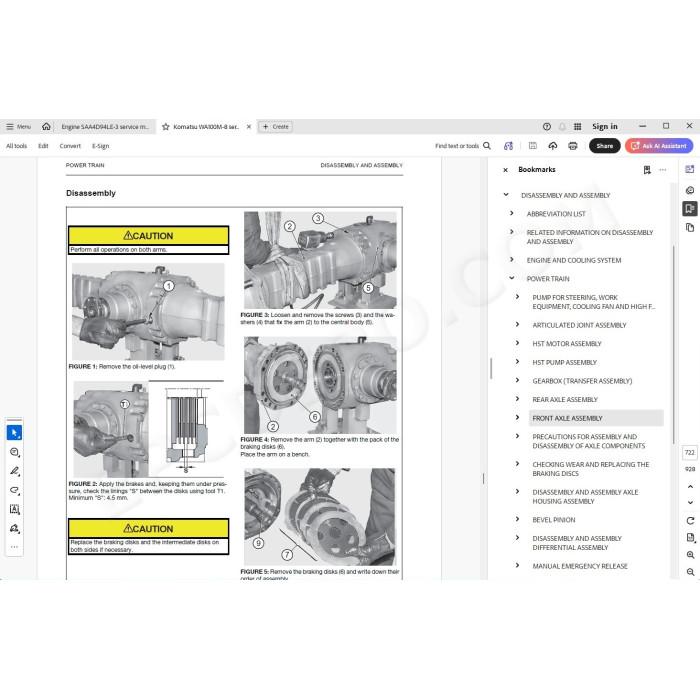This screenshot has height=700, width=700.
Task: Expand PUMP FOR STEERING bookmark
Action: pos(517,297)
